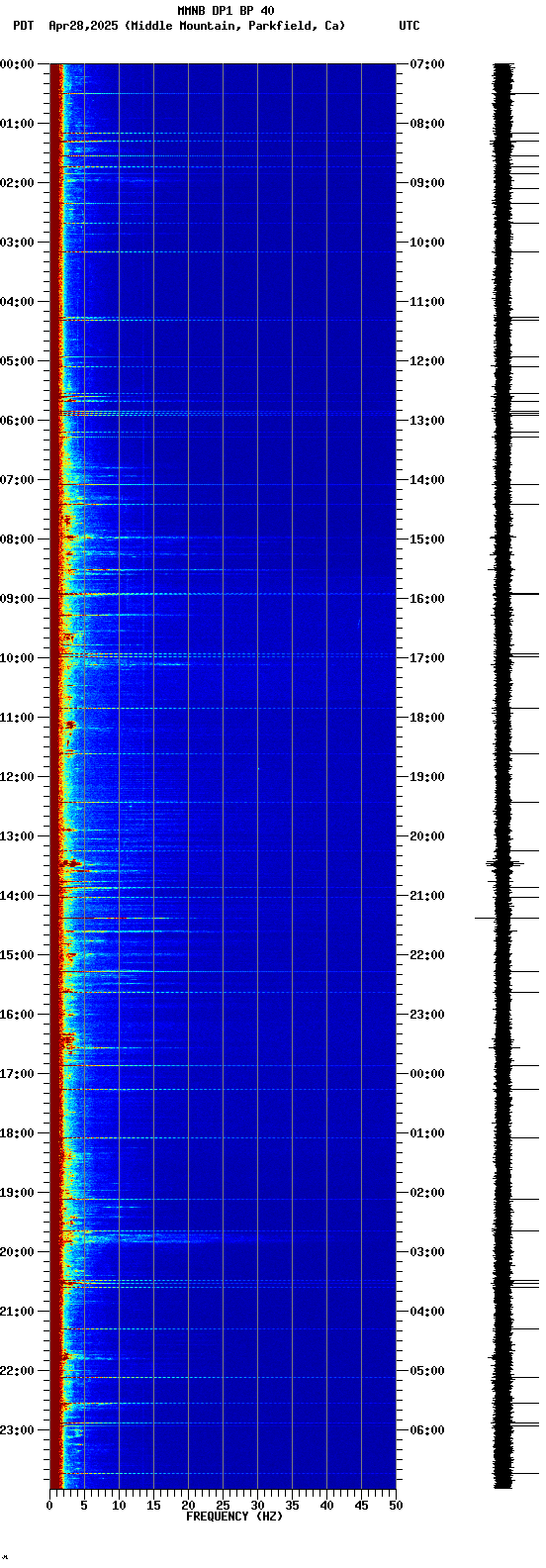Click the '5' frequency axis tick label
Image resolution: width=546 pixels, height=1568 pixels.
pos(84,1506)
